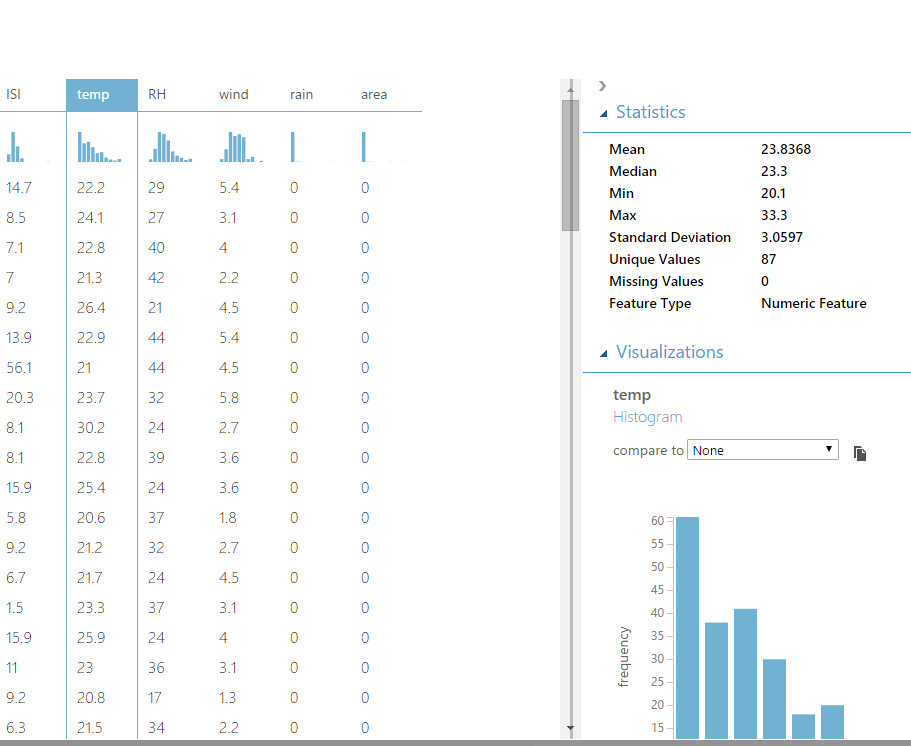Click the table scrollbar down arrow
This screenshot has height=746, width=911.
[x=570, y=727]
